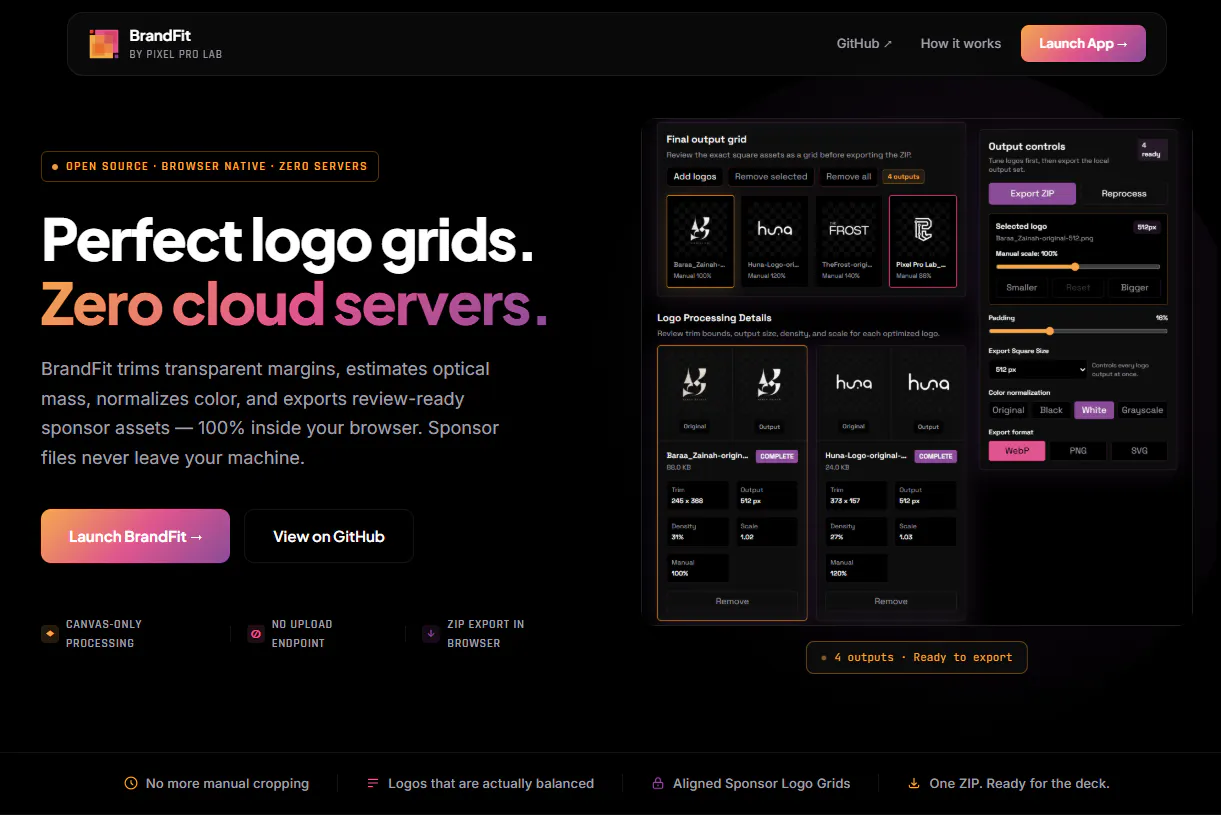Click the ZIP export download icon
Image resolution: width=1221 pixels, height=815 pixels.
(x=431, y=633)
